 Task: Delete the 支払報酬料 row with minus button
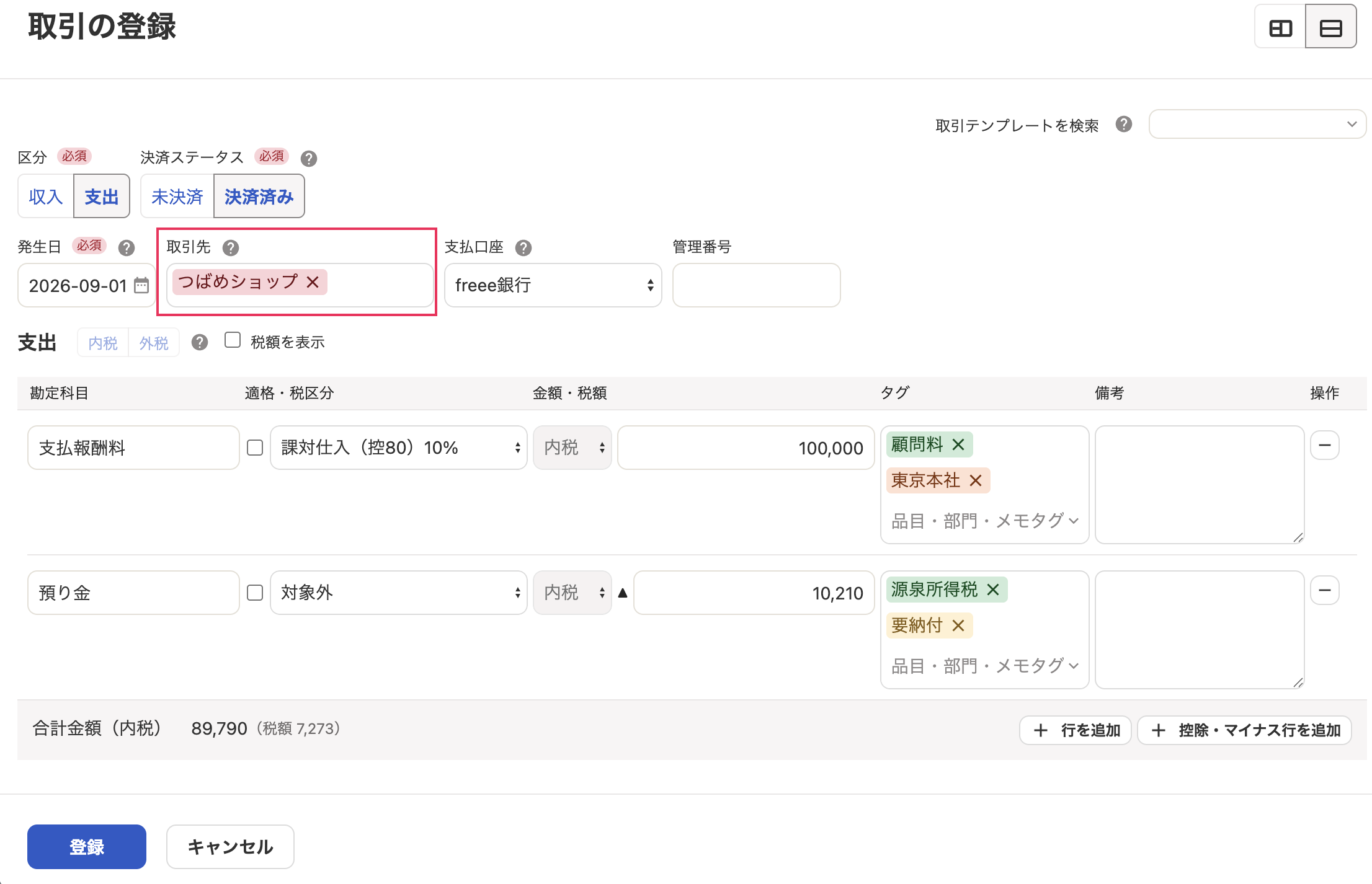(x=1325, y=445)
